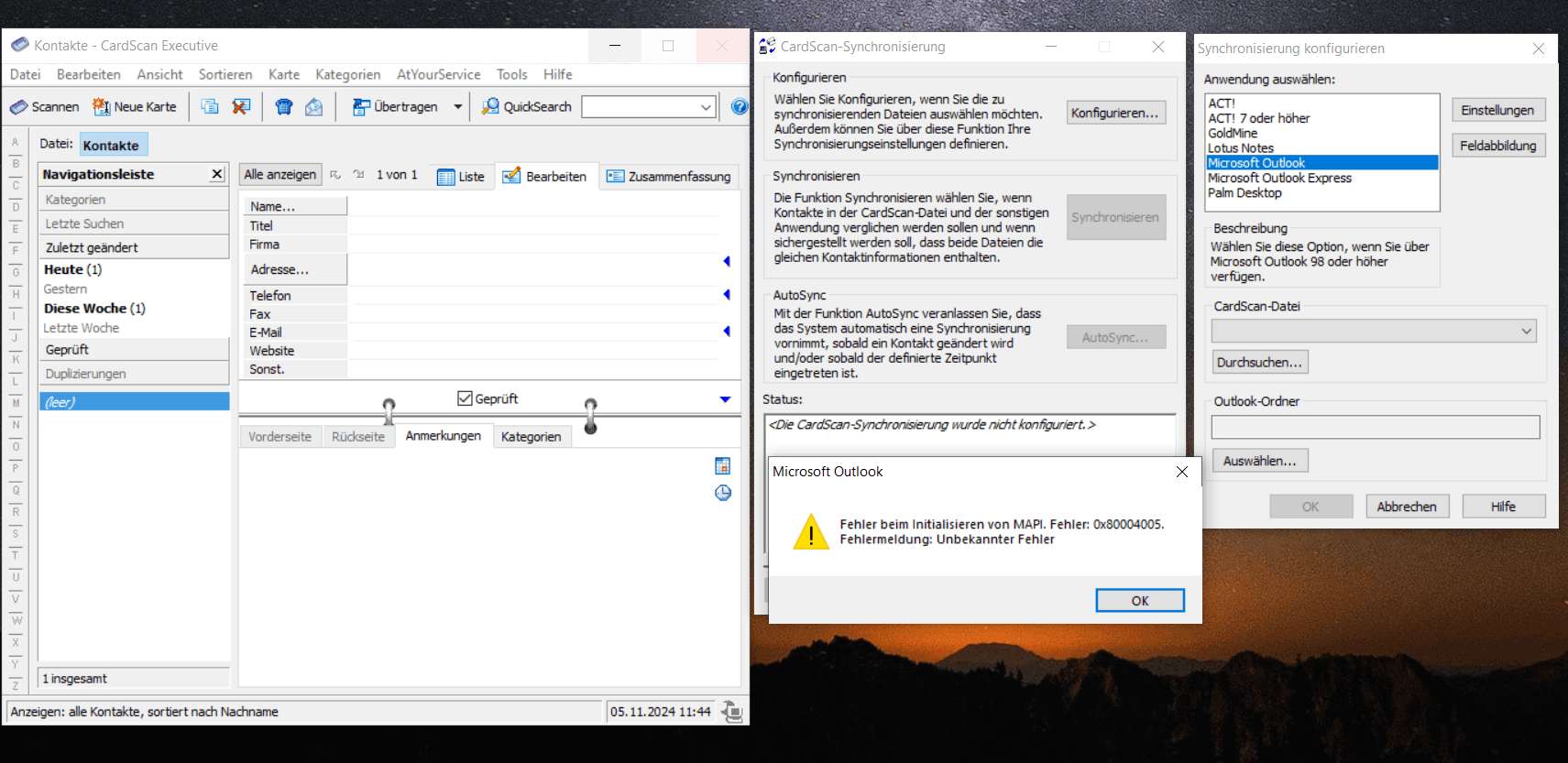Image resolution: width=1568 pixels, height=763 pixels.
Task: Click the Feldabbildung button
Action: click(1497, 146)
